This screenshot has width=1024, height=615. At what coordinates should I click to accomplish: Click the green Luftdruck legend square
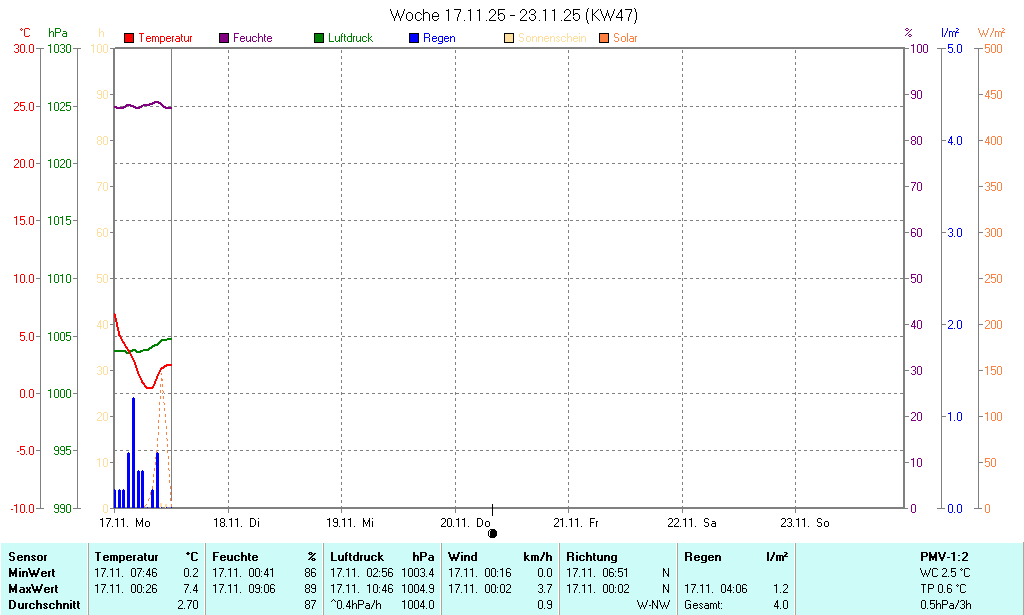pos(319,38)
